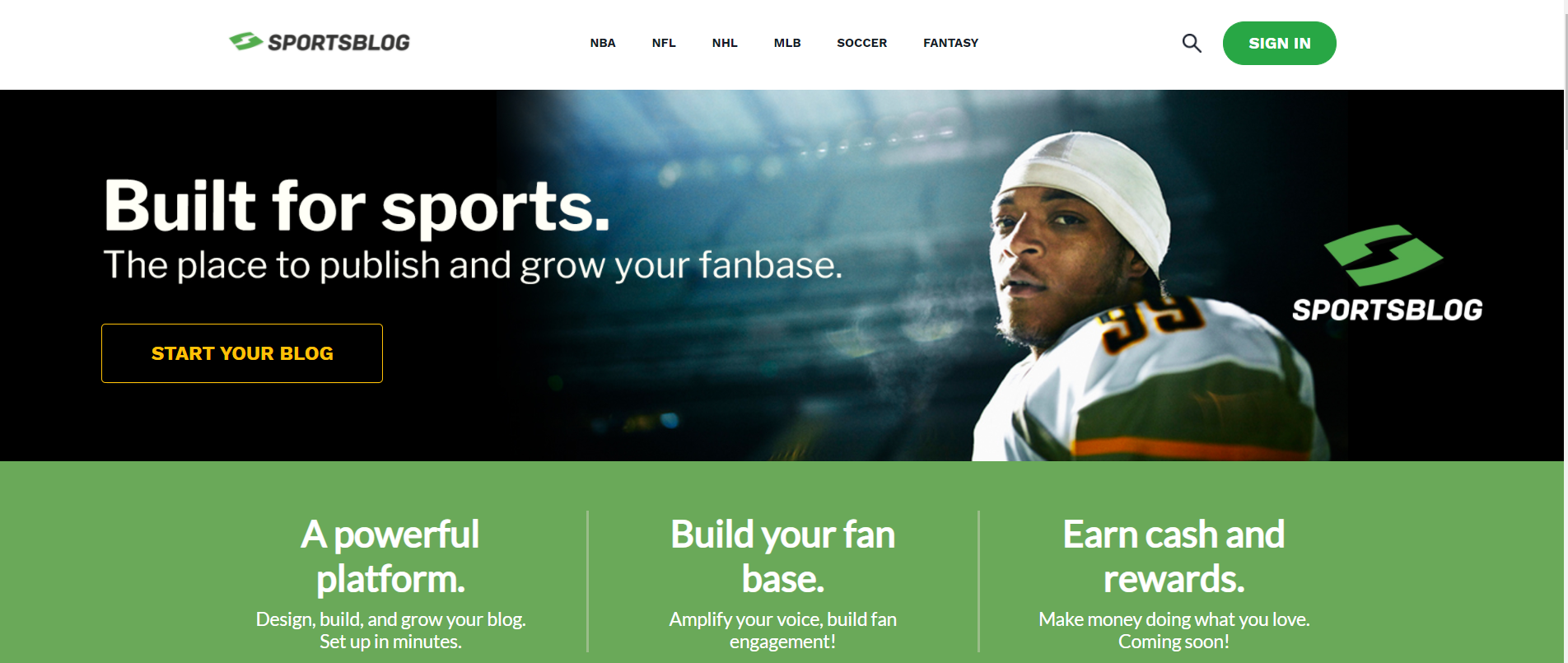Click the 'A powerful platform.' heading
The height and width of the screenshot is (663, 1568).
390,557
